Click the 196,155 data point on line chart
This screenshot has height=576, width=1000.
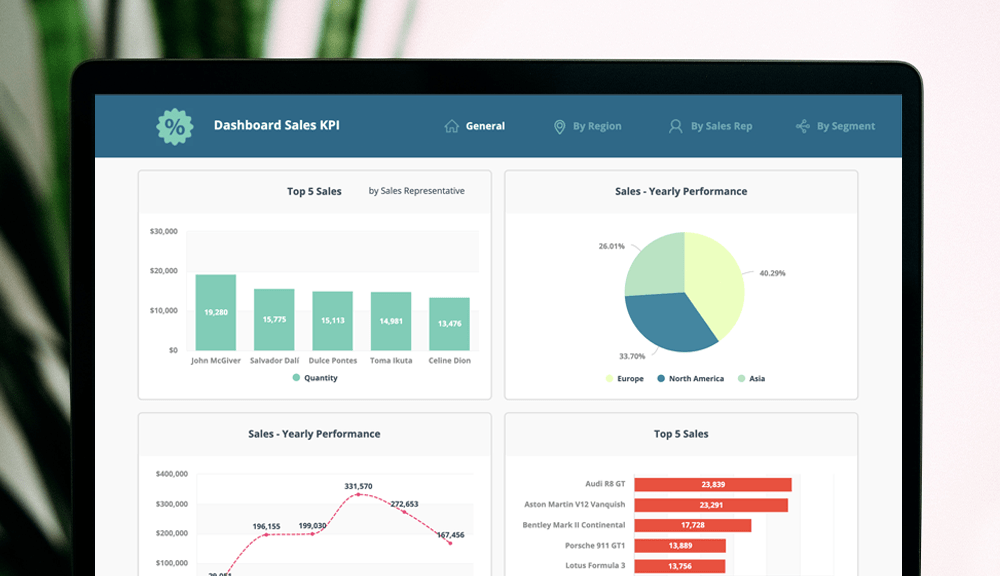pos(266,535)
